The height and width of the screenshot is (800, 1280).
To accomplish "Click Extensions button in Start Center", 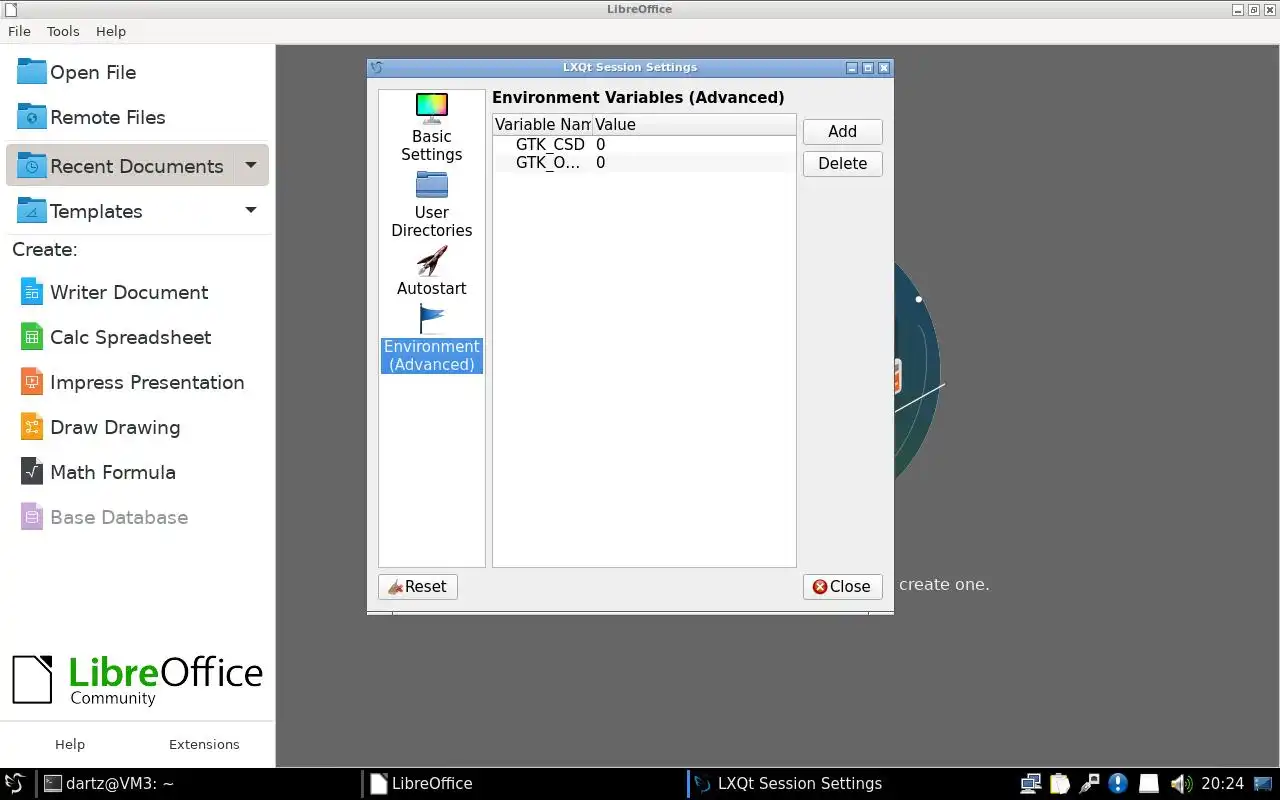I will pyautogui.click(x=204, y=744).
